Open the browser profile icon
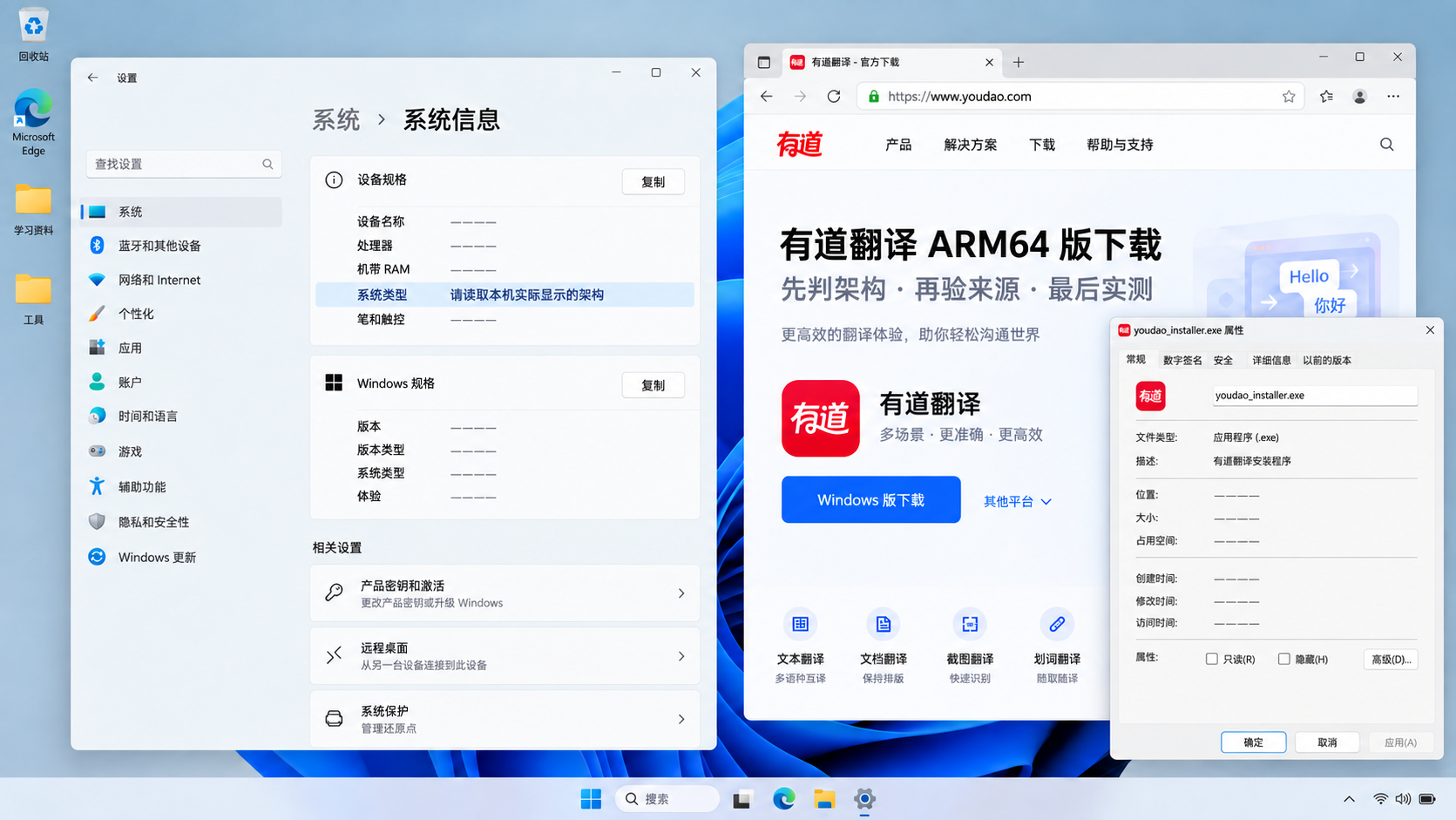Viewport: 1456px width, 820px height. click(x=1359, y=97)
